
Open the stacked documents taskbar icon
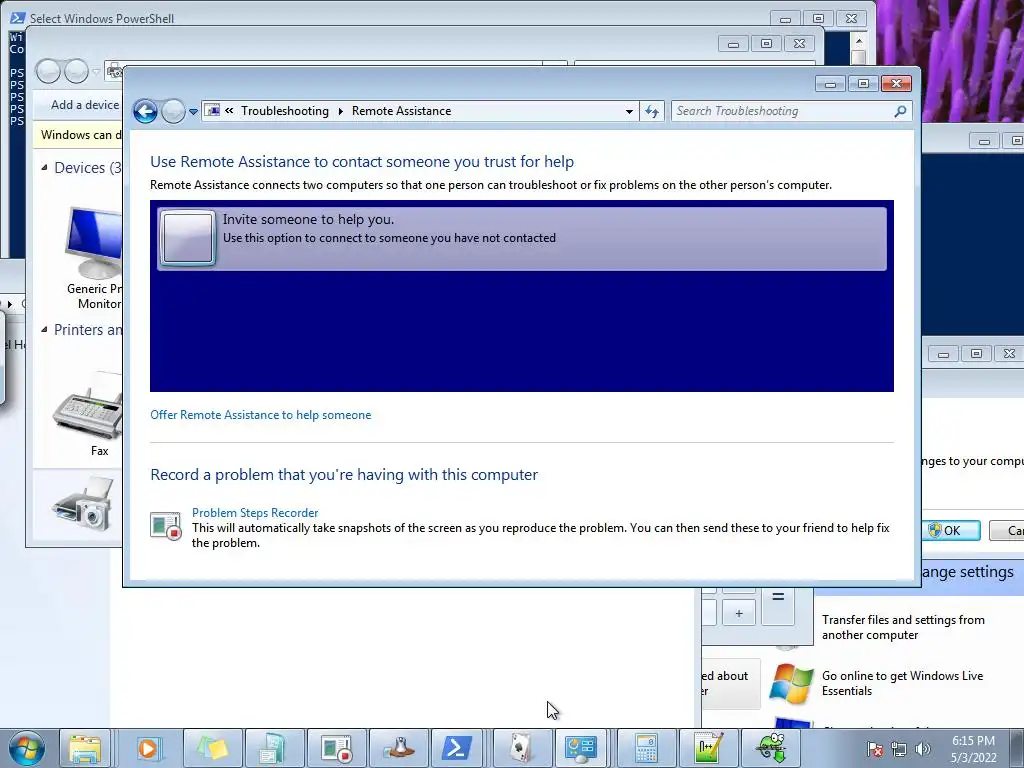[x=273, y=748]
